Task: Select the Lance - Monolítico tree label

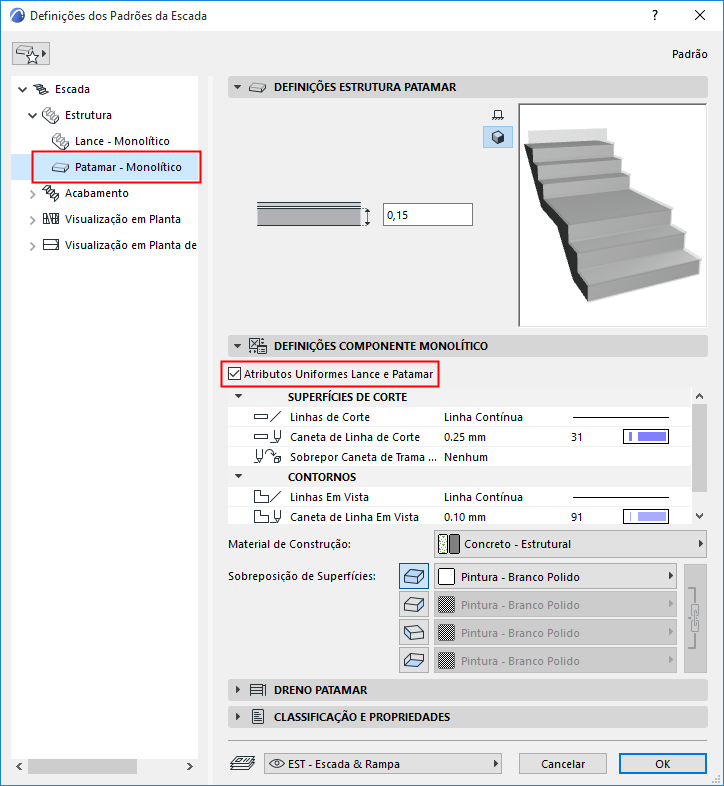Action: pyautogui.click(x=122, y=141)
